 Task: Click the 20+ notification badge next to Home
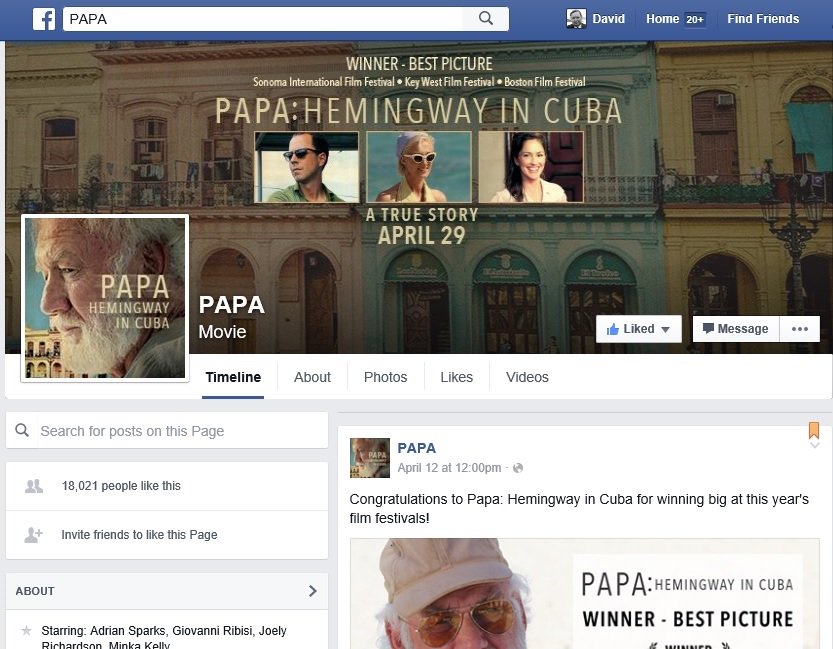point(694,20)
